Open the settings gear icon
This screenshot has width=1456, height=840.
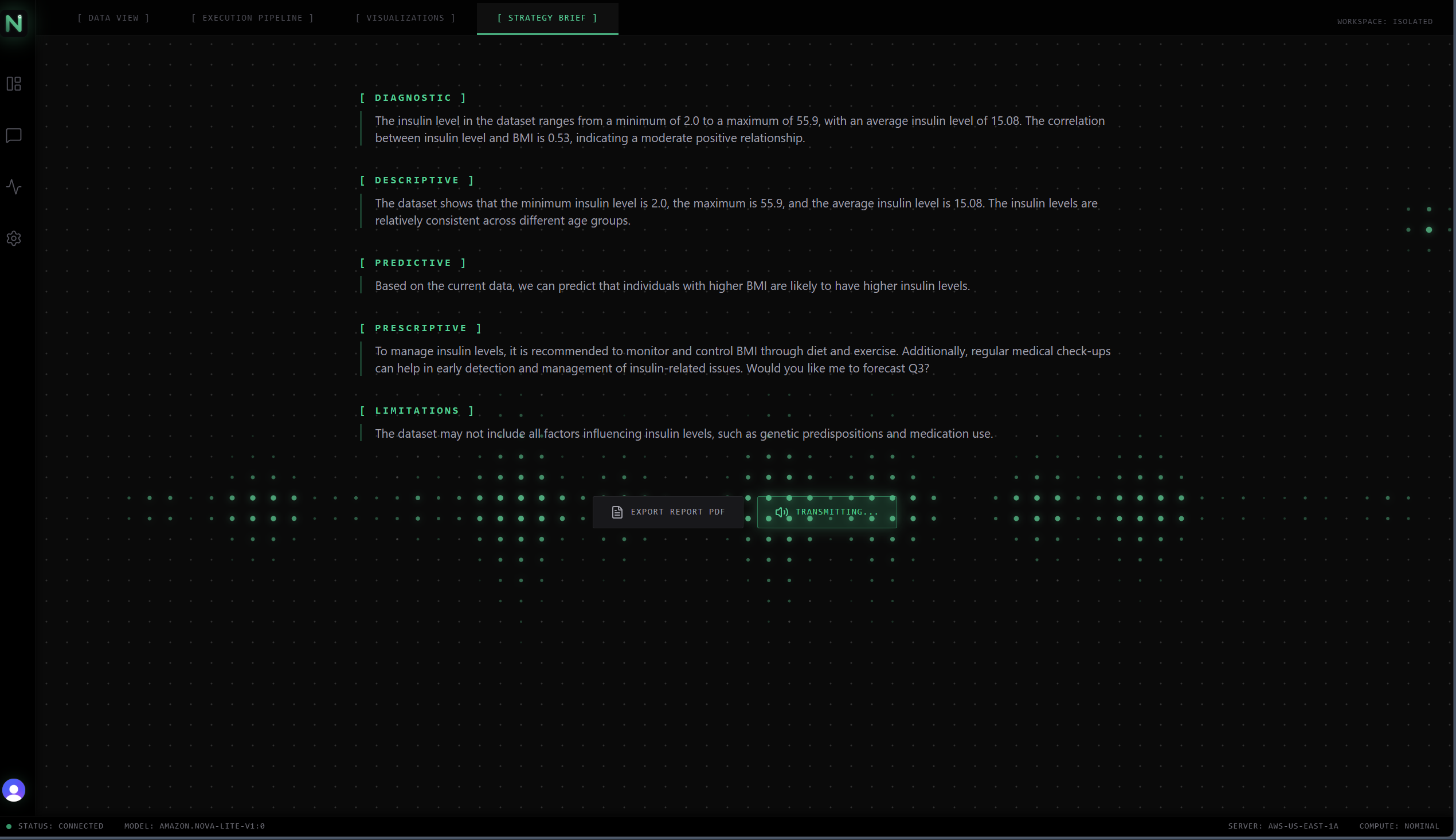pos(14,238)
